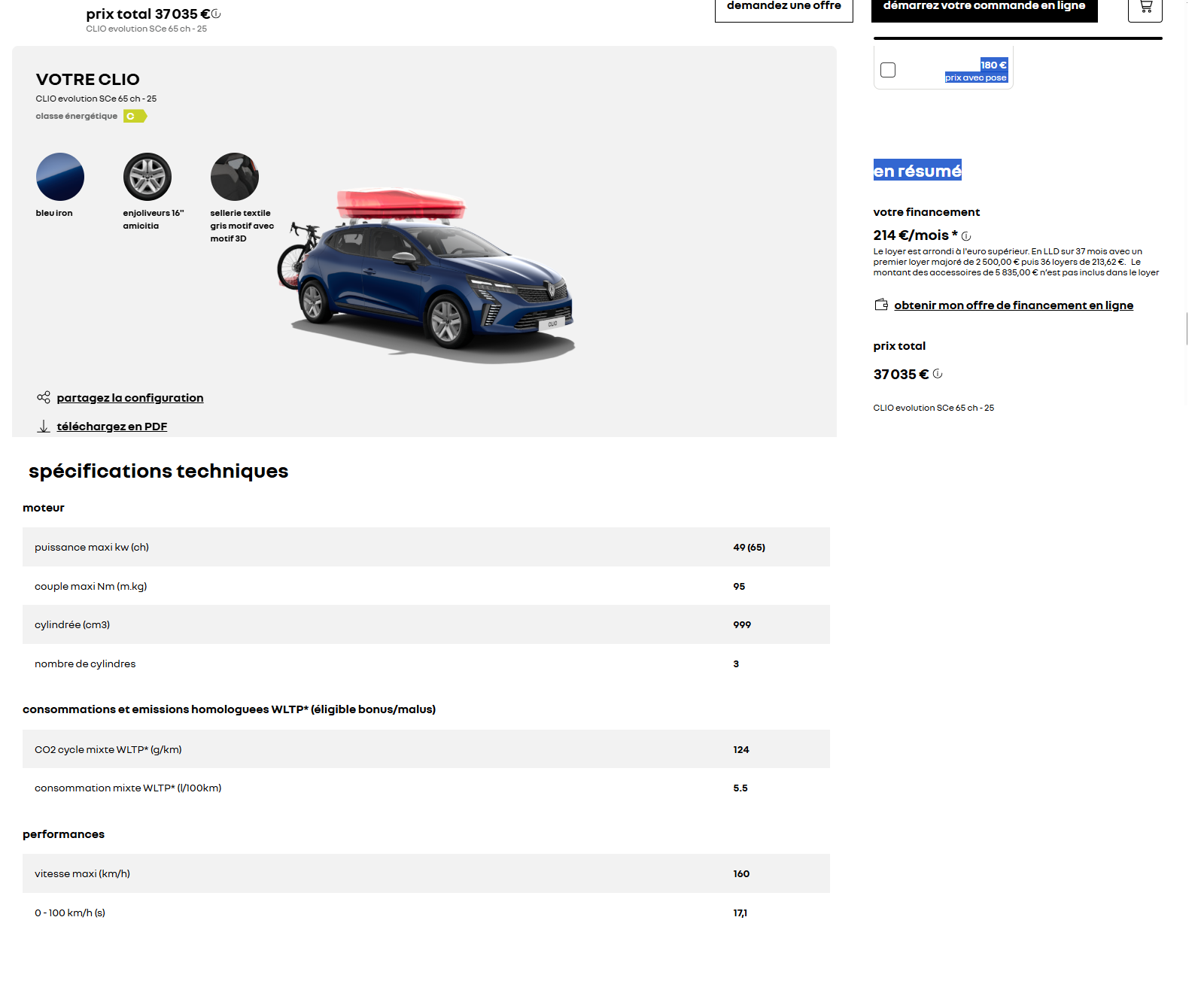Viewport: 1204px width, 993px height.
Task: Click the 'performances' section heading
Action: (64, 834)
